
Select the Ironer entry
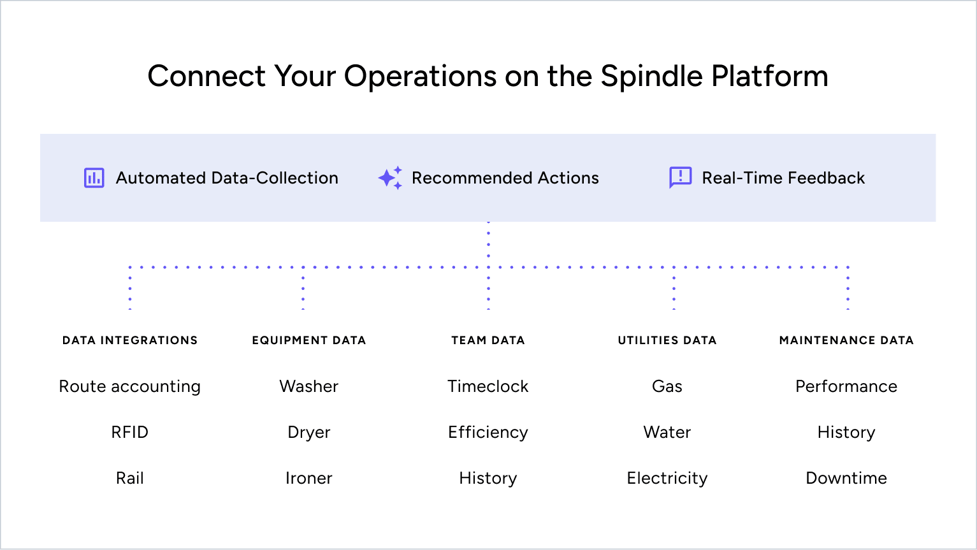tap(309, 478)
